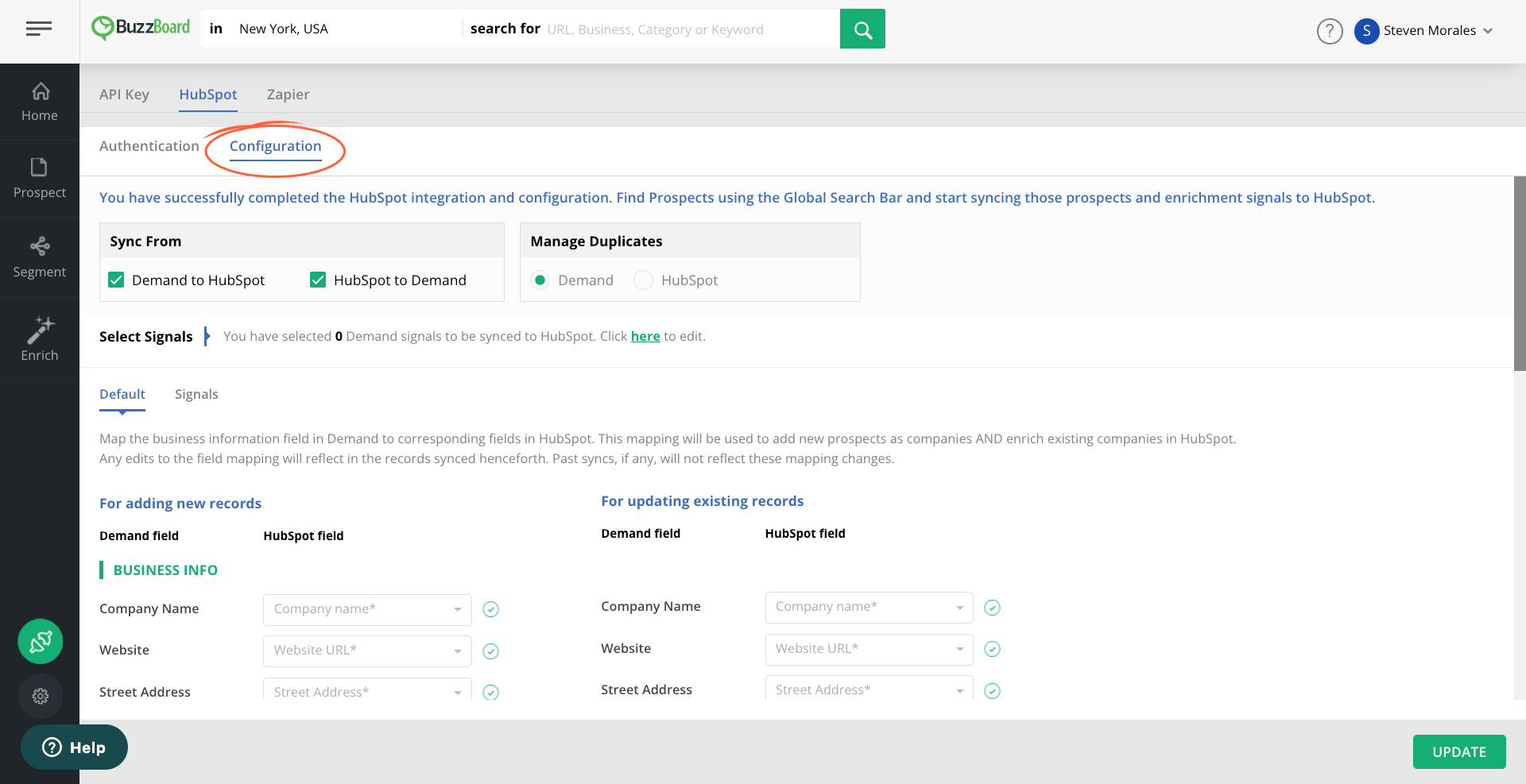Open the Help chat button

click(x=74, y=747)
